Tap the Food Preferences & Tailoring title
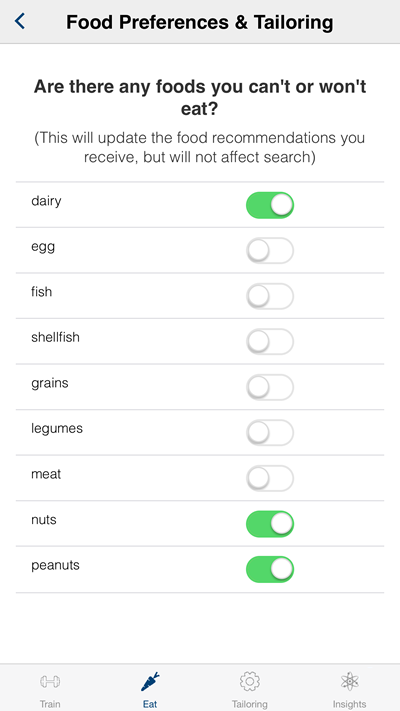This screenshot has height=711, width=400. click(x=200, y=22)
